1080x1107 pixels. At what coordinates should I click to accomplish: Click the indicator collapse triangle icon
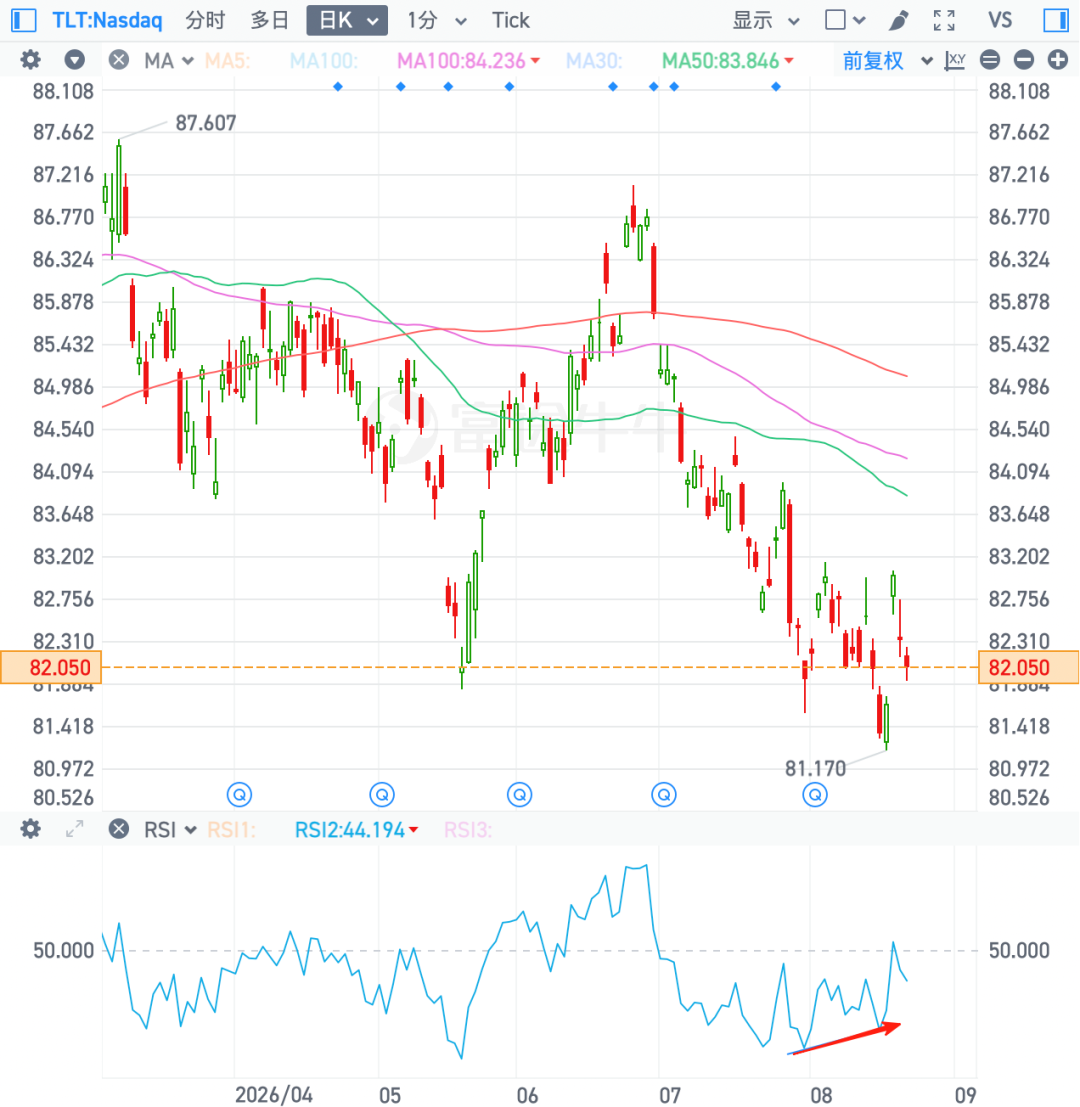pyautogui.click(x=74, y=60)
